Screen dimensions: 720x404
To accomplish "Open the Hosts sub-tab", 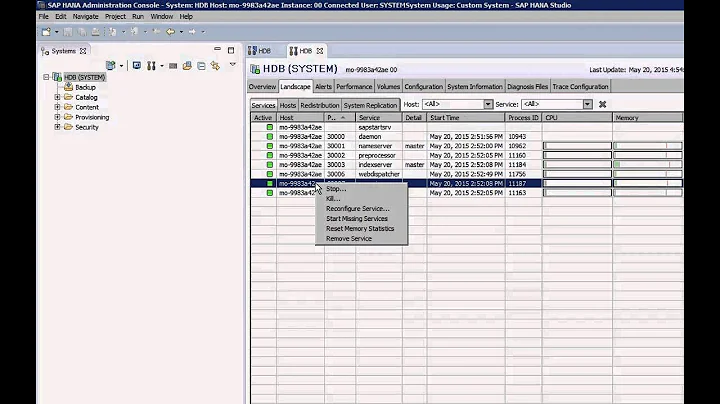I will click(287, 105).
